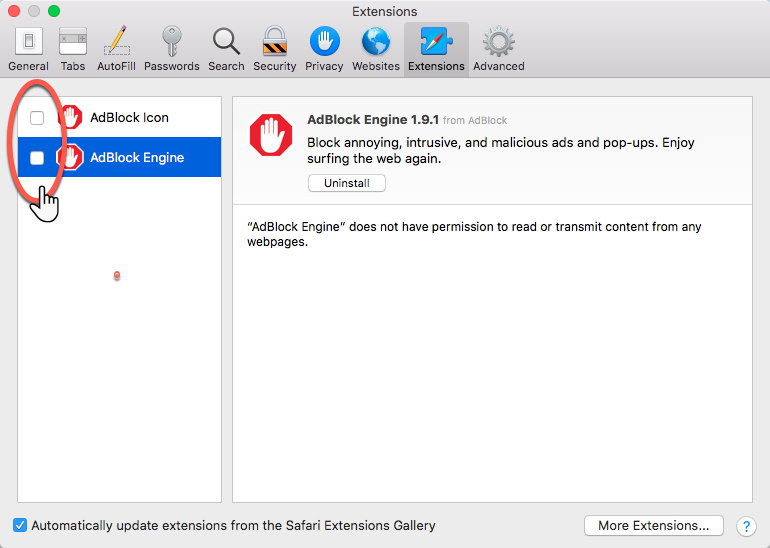Click the 'Block annoying, intrusive' description

coord(500,150)
